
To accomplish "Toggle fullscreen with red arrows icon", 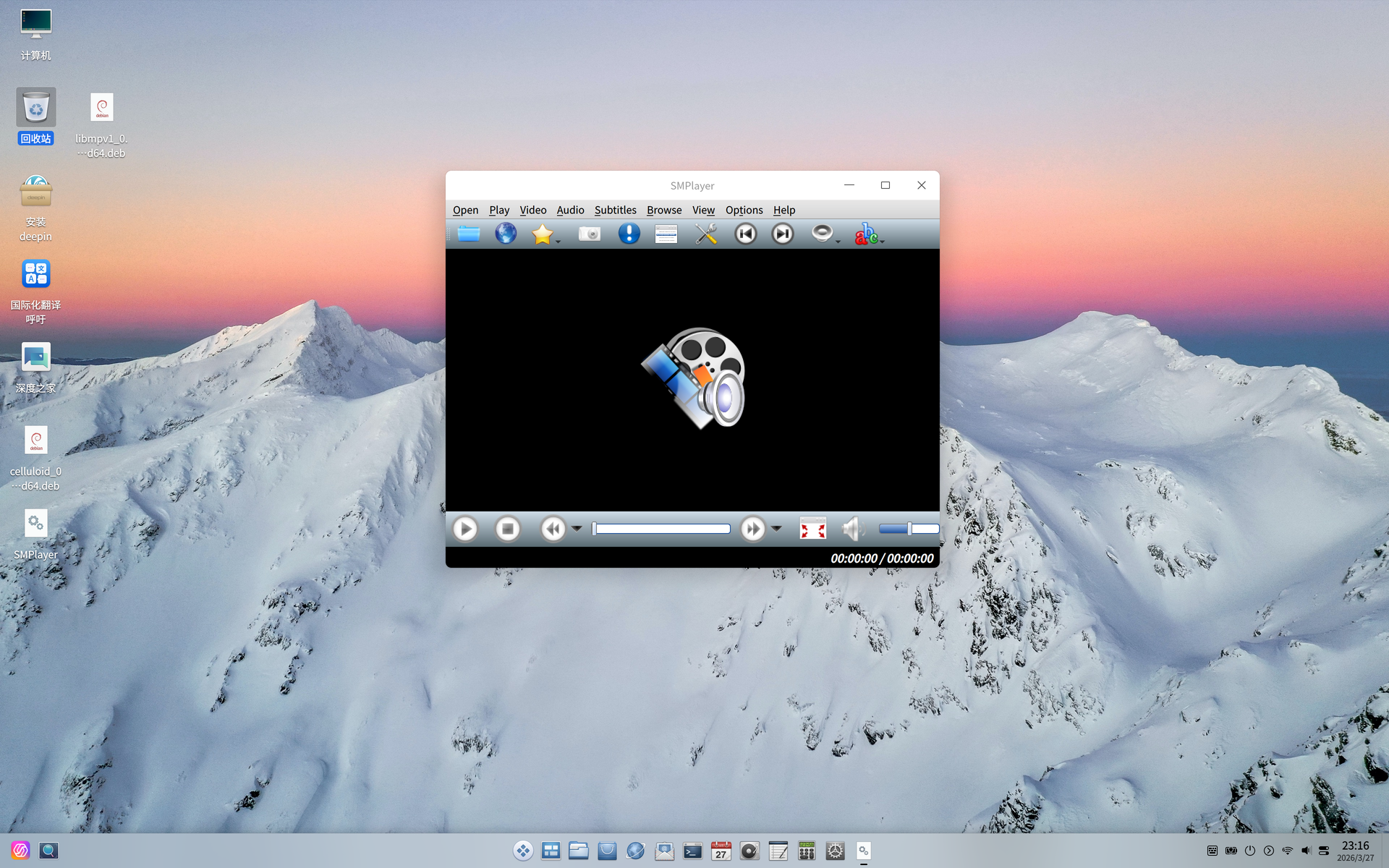I will pos(812,529).
